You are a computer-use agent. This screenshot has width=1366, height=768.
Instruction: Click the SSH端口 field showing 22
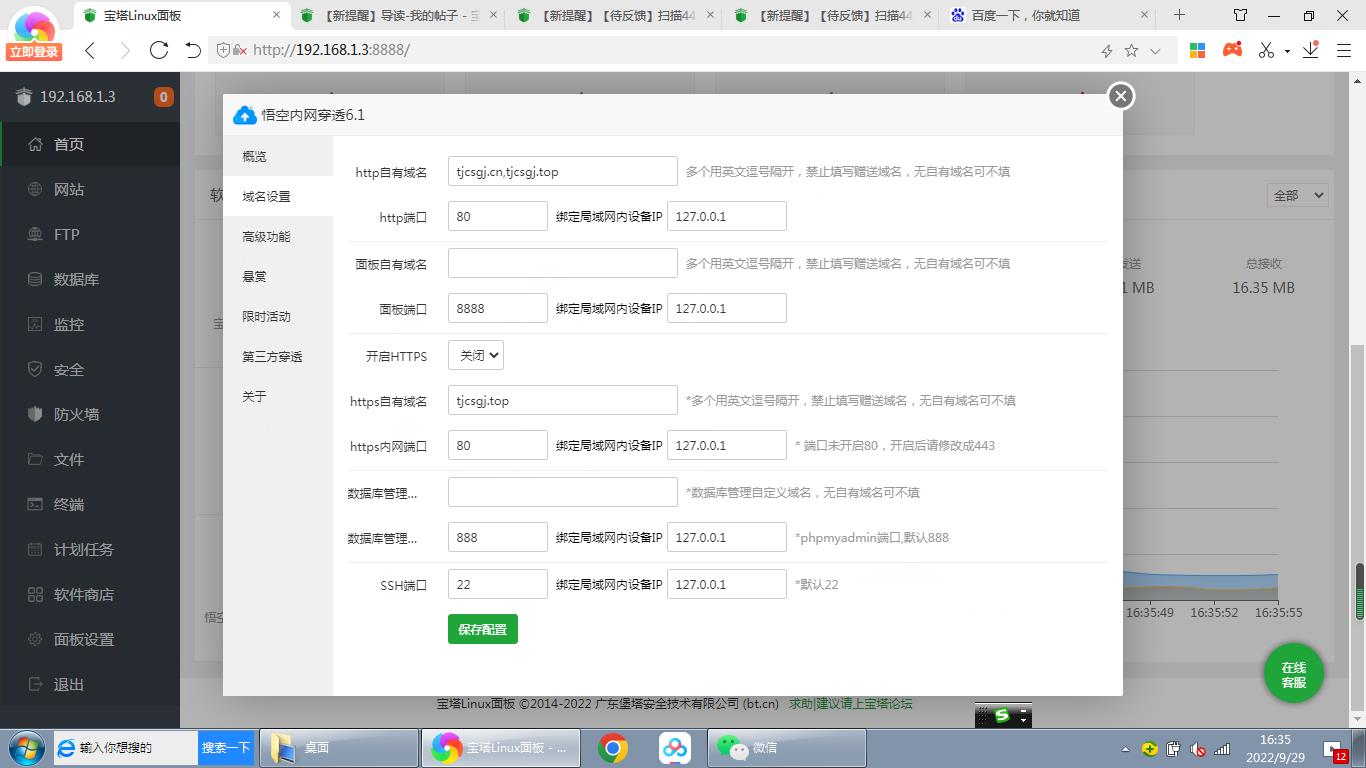point(498,584)
